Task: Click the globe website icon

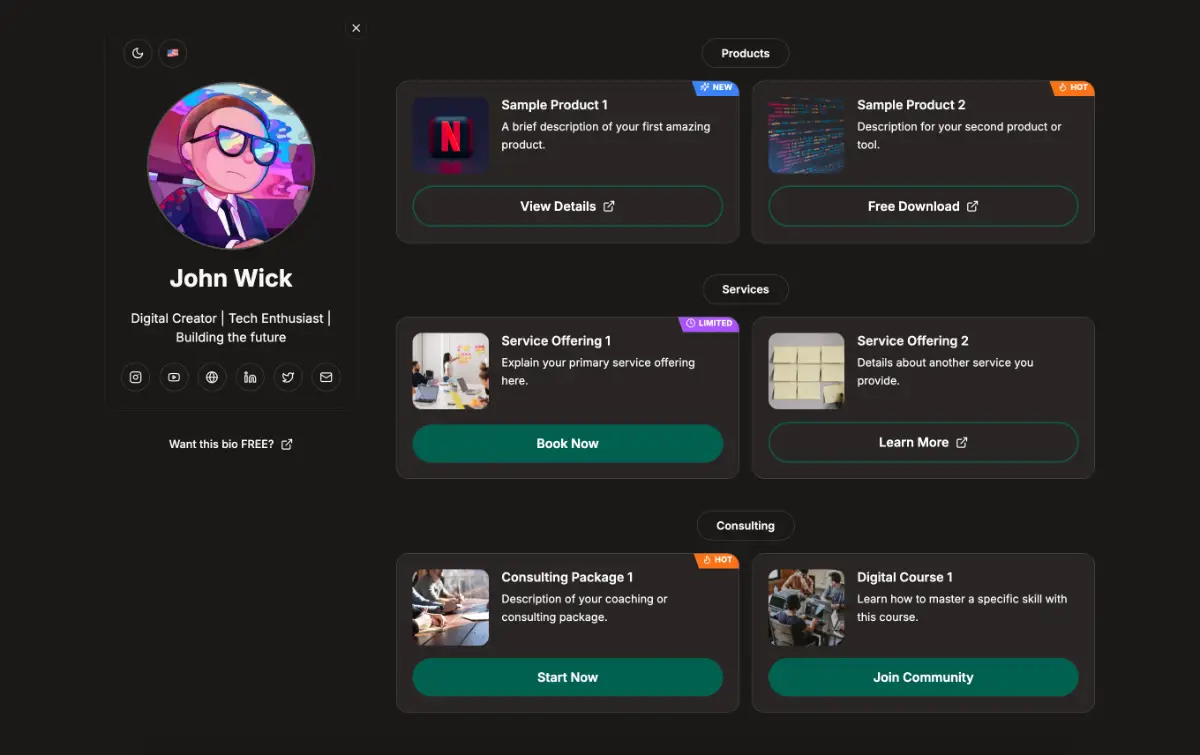Action: (212, 377)
